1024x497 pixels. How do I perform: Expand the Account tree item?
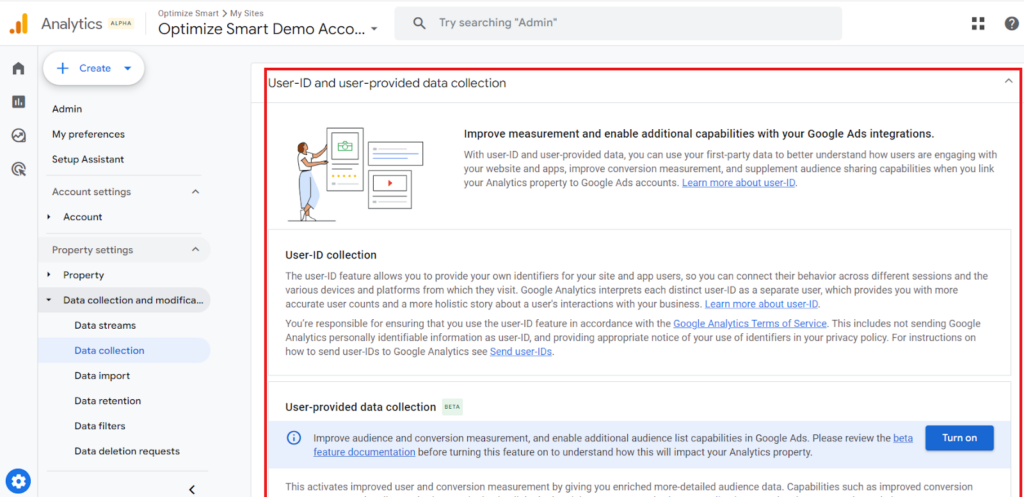pyautogui.click(x=49, y=217)
